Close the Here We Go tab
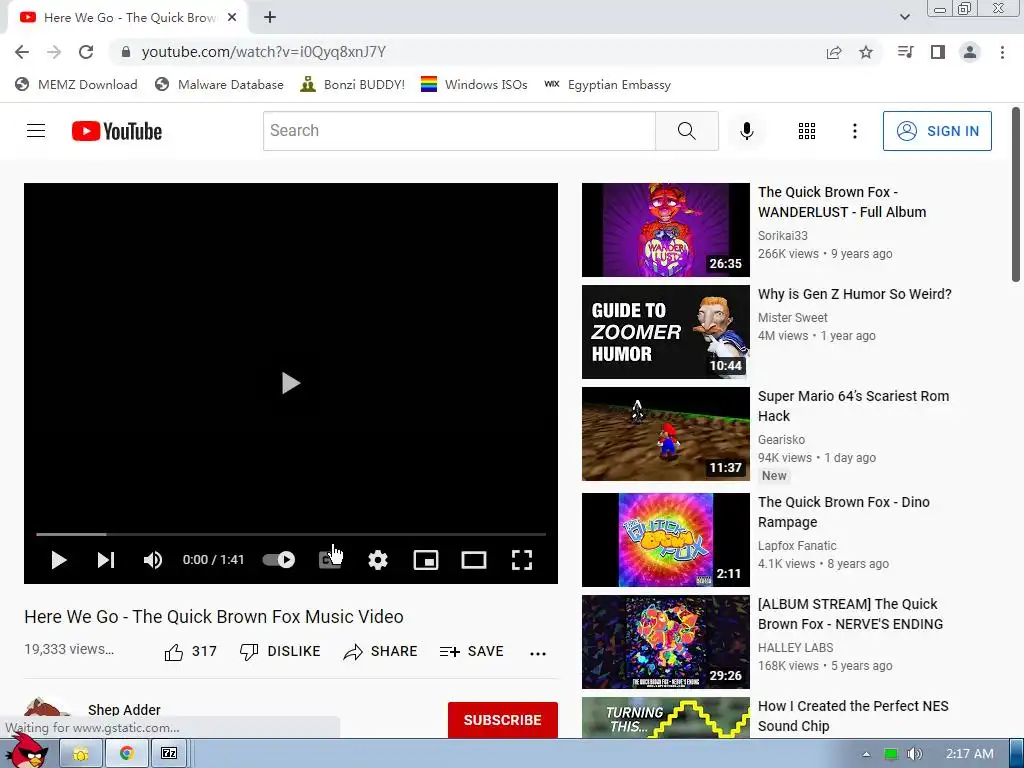This screenshot has width=1024, height=768. [x=232, y=18]
